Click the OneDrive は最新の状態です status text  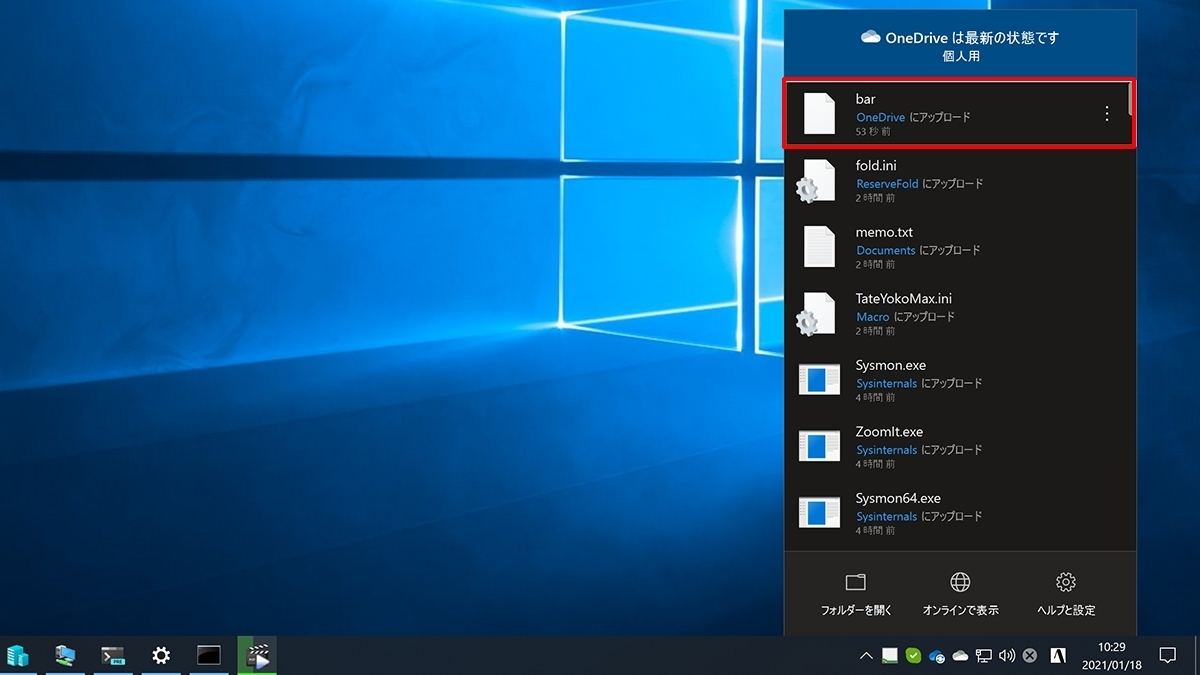click(x=972, y=37)
